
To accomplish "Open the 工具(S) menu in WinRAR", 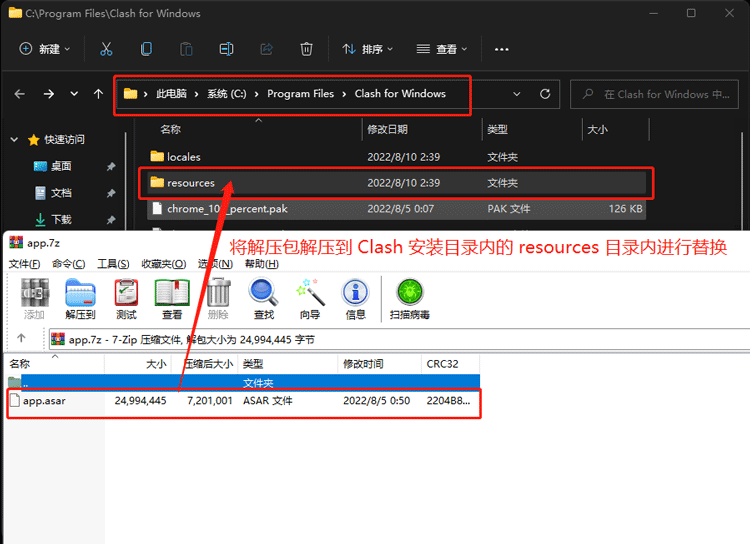I will (x=112, y=264).
